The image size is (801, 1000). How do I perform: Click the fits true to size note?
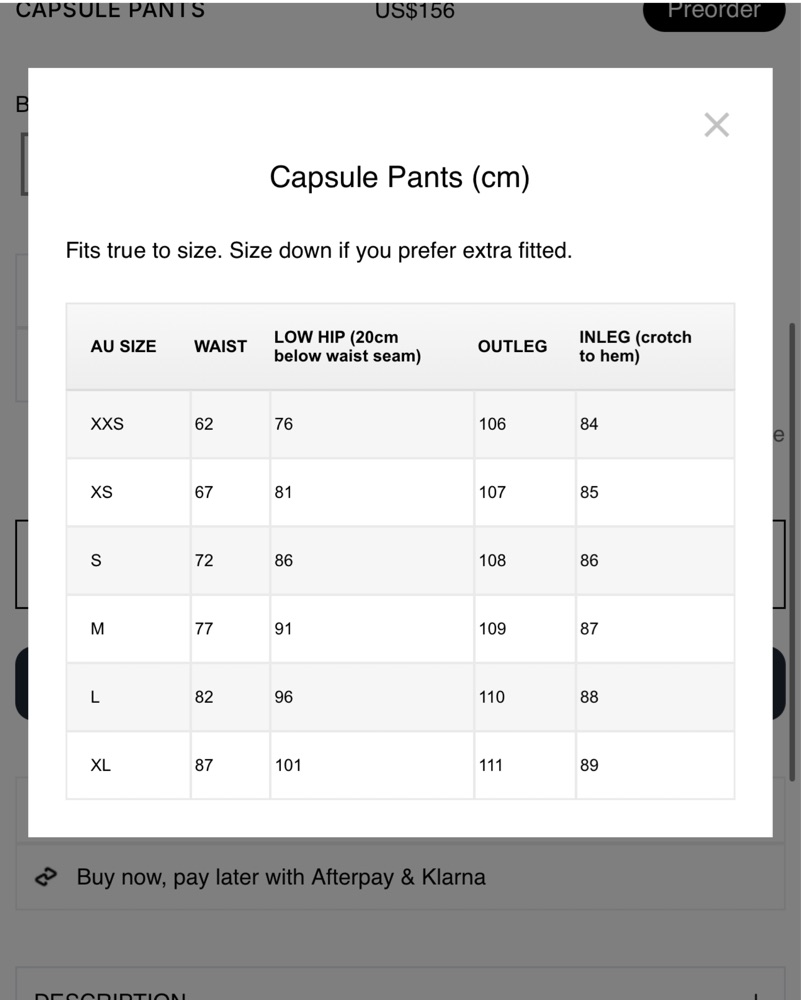click(x=319, y=251)
